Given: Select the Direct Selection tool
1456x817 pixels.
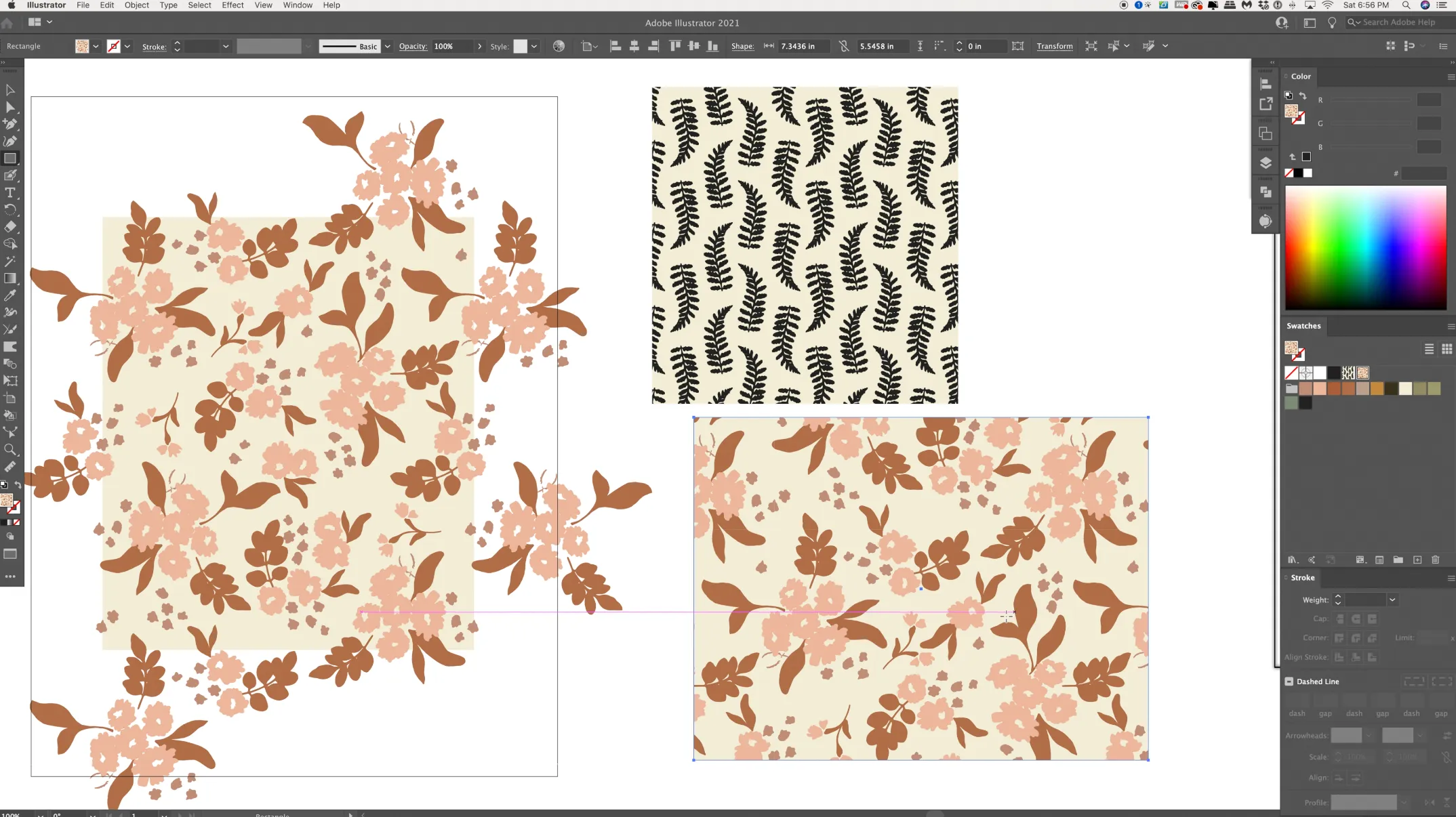Looking at the screenshot, I should coord(10,107).
